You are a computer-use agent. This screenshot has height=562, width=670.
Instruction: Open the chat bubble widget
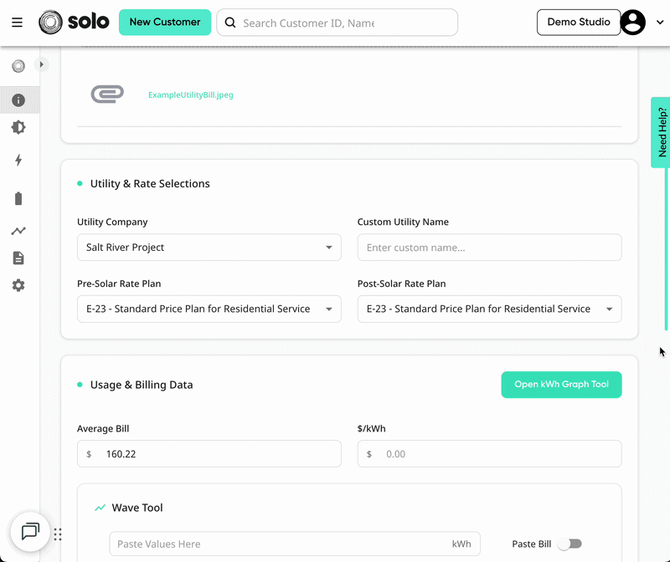click(x=30, y=532)
